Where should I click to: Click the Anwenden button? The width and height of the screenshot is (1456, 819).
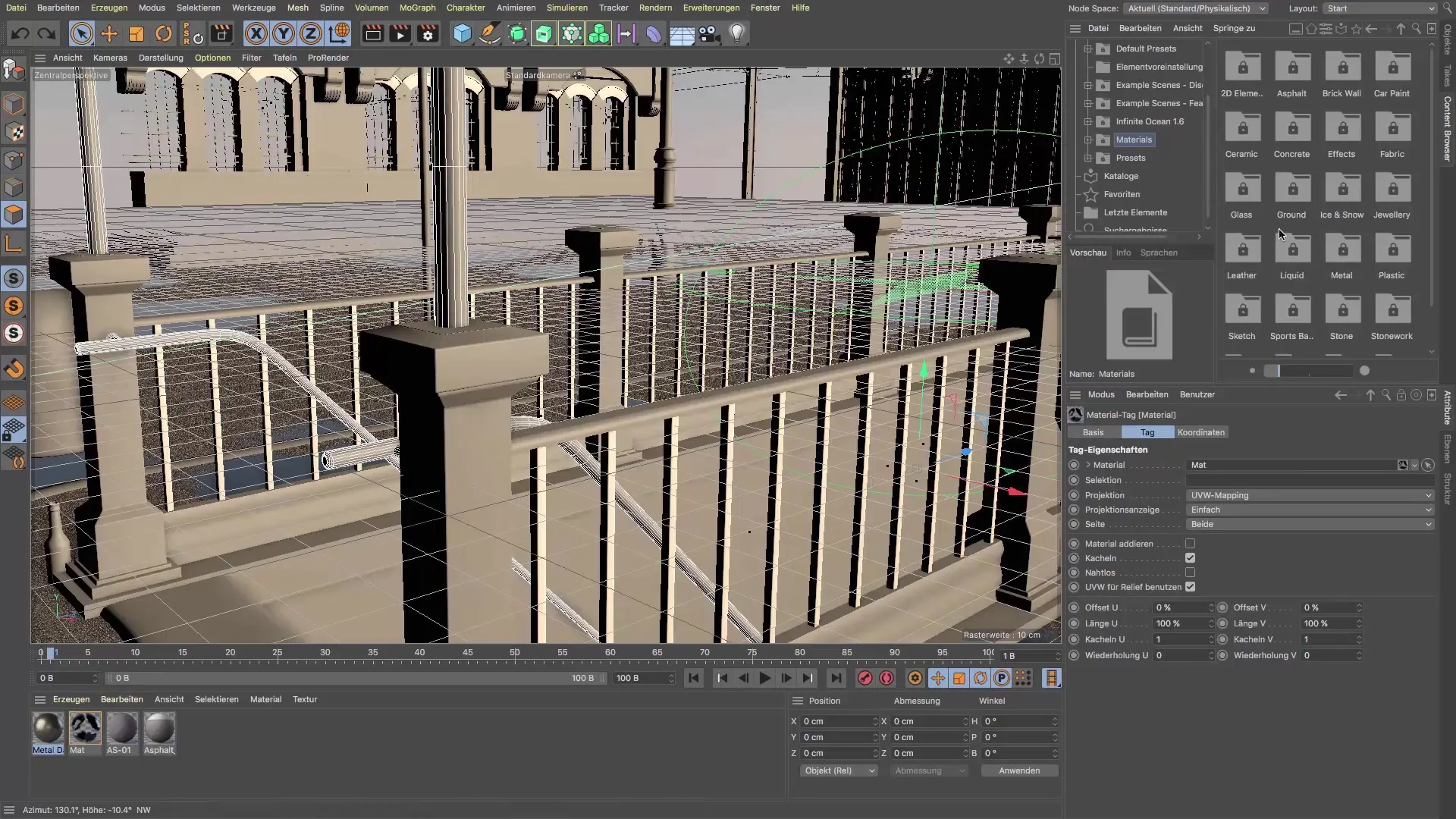coord(1019,770)
